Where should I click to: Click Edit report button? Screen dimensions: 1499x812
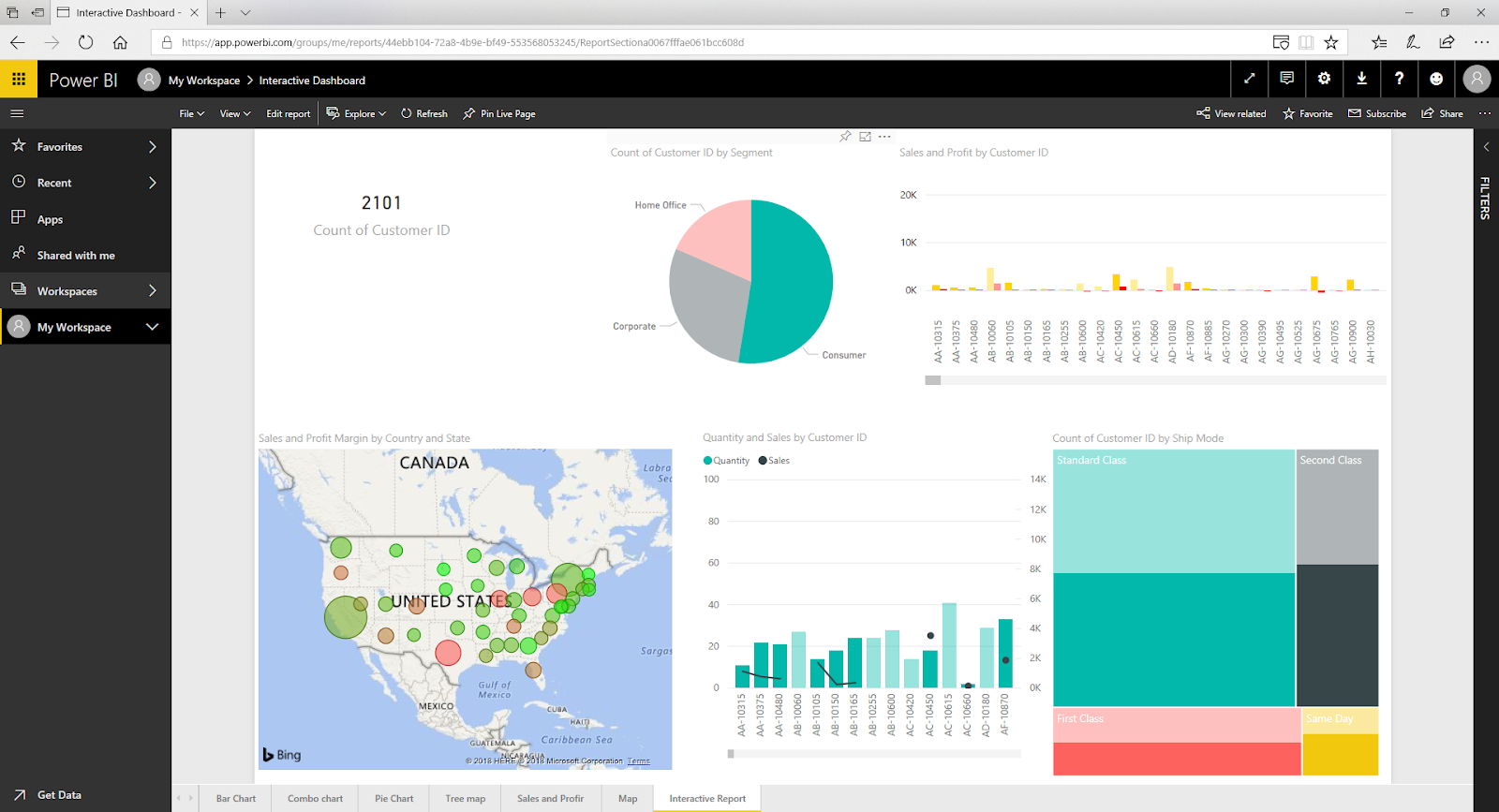pos(289,113)
